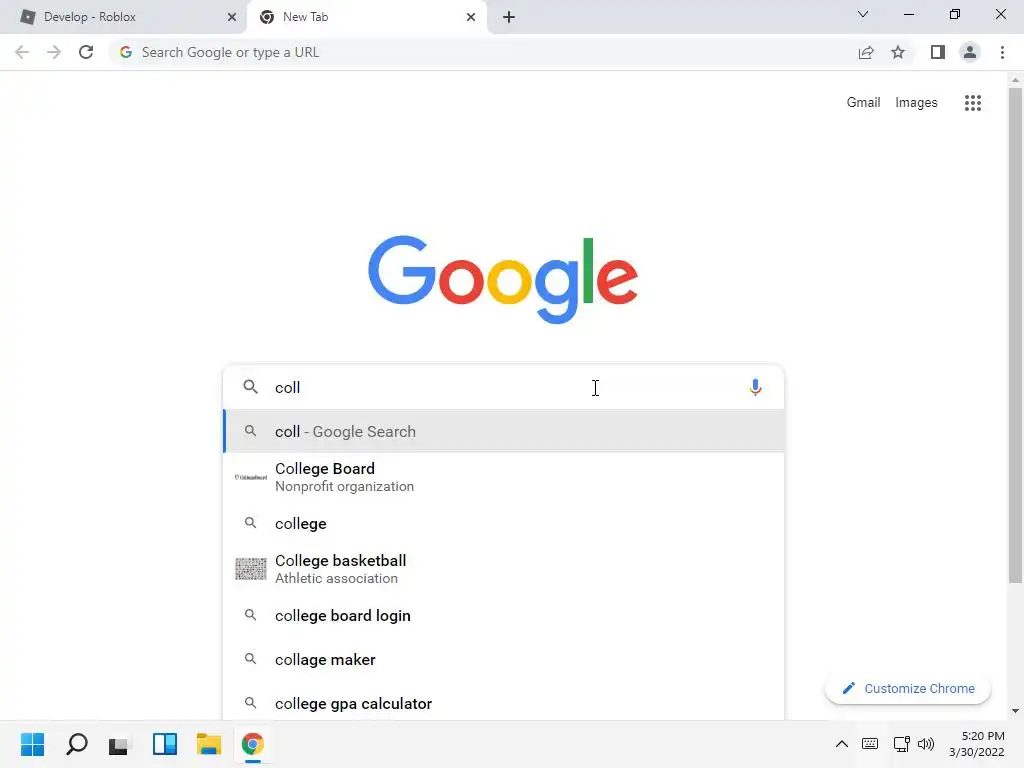Select the 'coll - Google Search' suggestion
The image size is (1024, 768).
click(503, 432)
